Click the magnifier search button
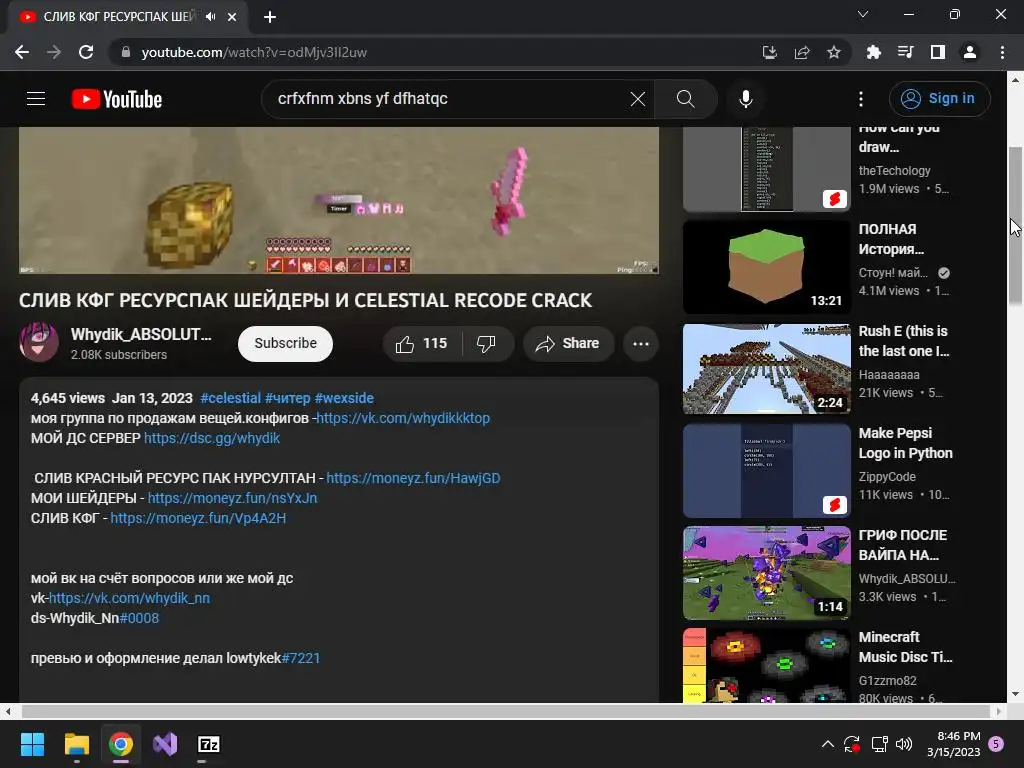The image size is (1024, 768). (685, 99)
